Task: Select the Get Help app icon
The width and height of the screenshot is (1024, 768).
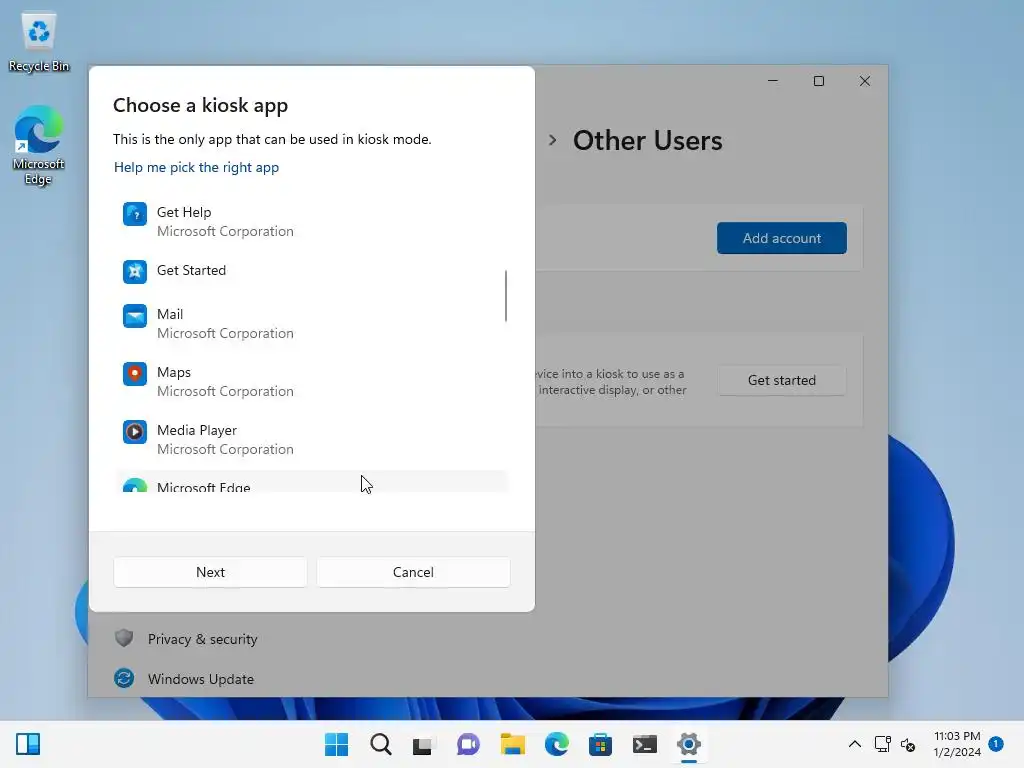Action: (135, 214)
